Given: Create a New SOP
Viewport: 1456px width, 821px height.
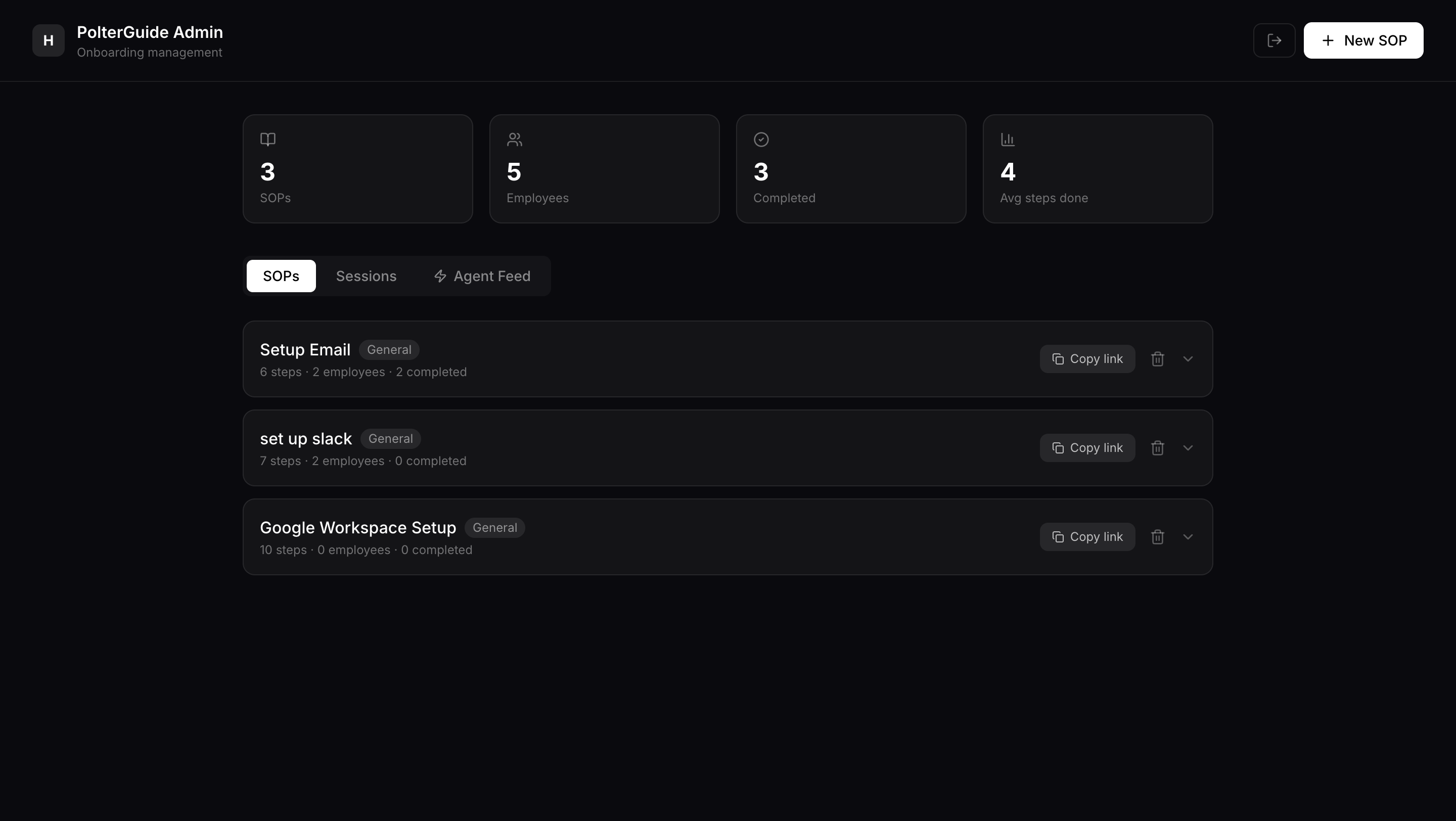Looking at the screenshot, I should [1363, 40].
